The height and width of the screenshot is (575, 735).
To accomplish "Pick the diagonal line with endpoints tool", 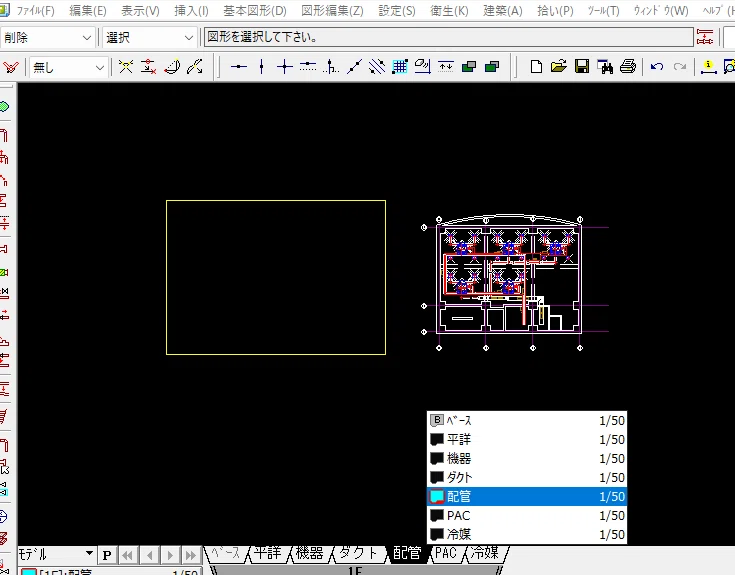I will pyautogui.click(x=354, y=67).
